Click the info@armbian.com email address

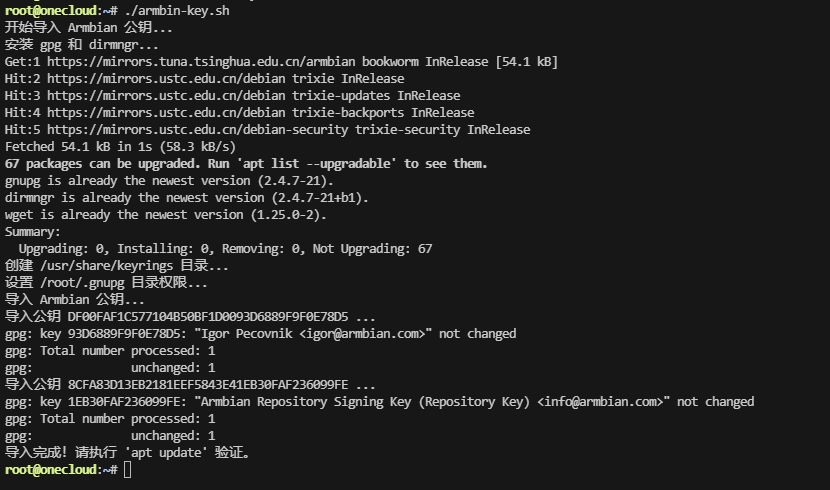603,402
